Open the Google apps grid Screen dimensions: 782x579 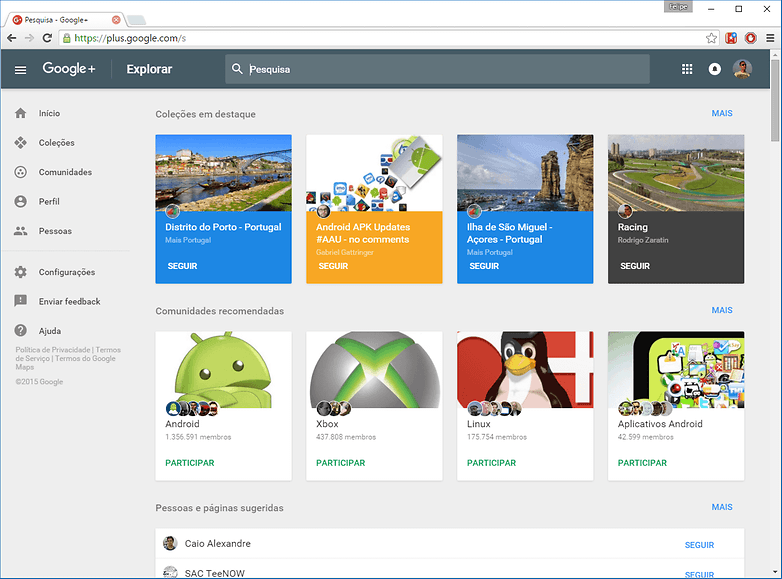click(687, 69)
